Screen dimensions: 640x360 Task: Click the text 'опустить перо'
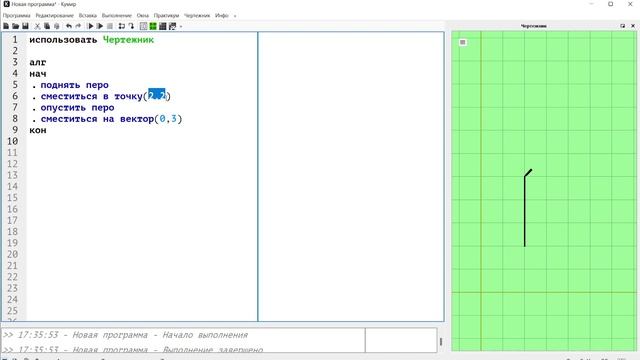click(77, 108)
